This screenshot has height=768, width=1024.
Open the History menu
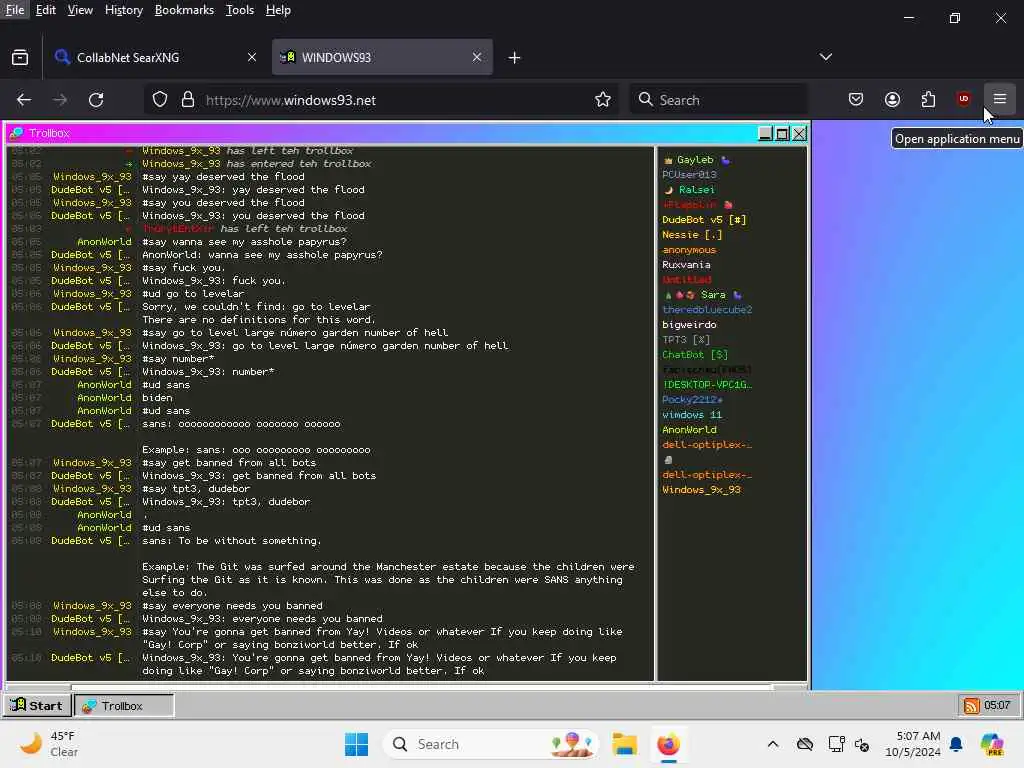[x=123, y=10]
